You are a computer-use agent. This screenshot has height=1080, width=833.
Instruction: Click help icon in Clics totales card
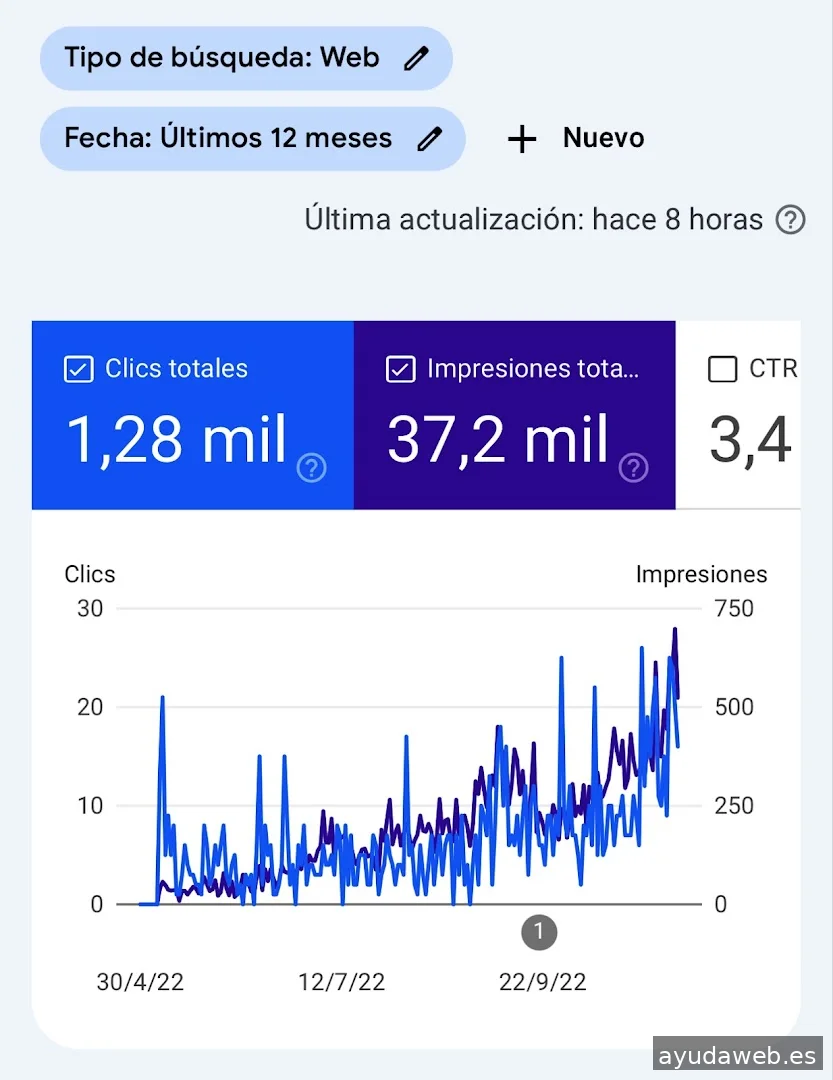[x=312, y=467]
